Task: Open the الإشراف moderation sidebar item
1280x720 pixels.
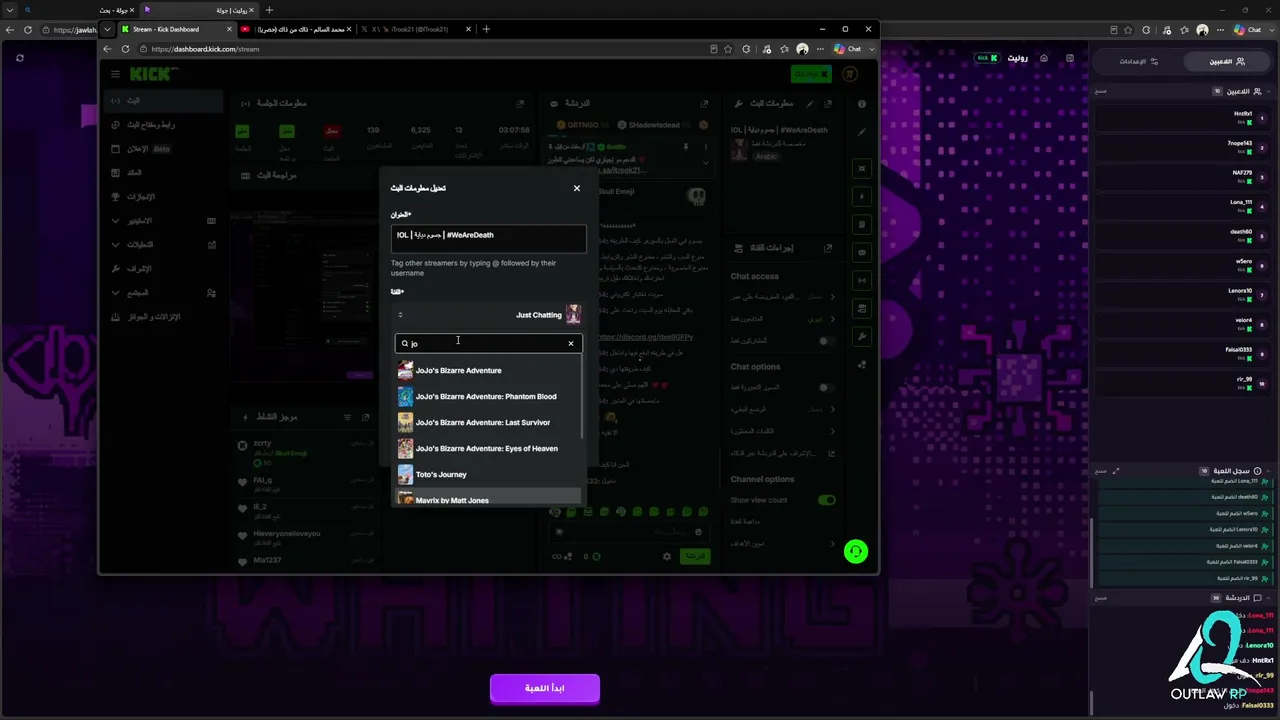Action: [x=163, y=269]
